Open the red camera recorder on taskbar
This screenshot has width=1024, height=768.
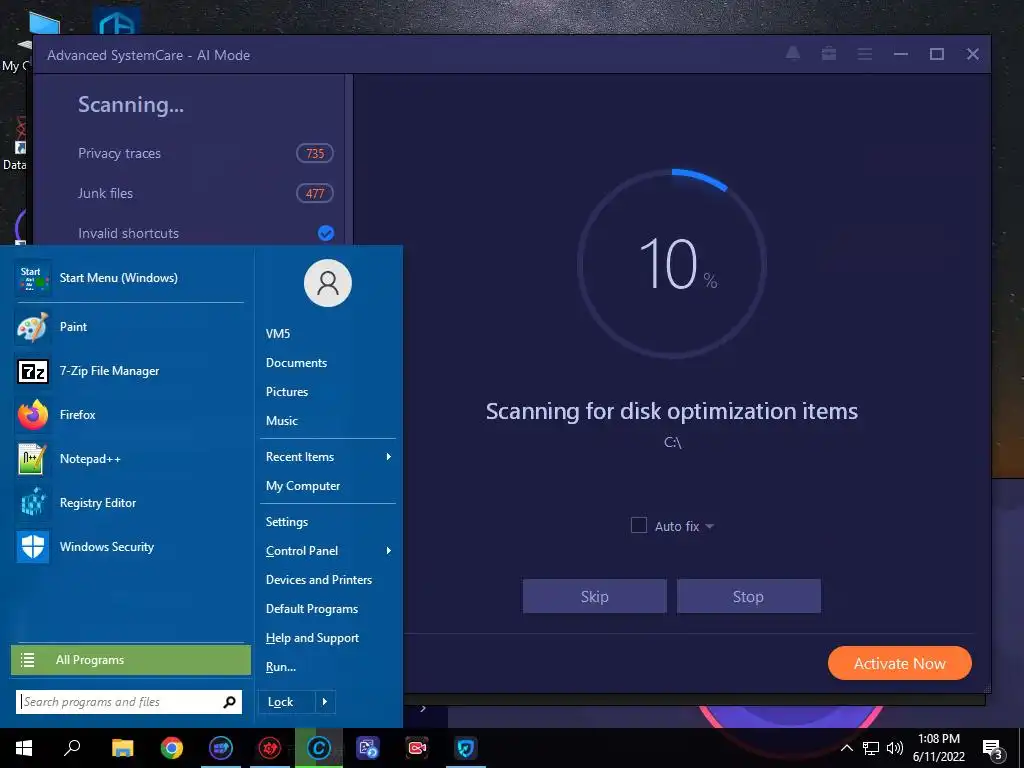click(x=417, y=748)
